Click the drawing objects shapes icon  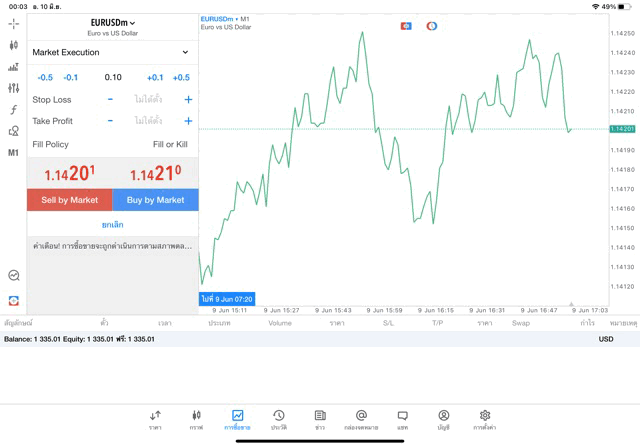pos(14,131)
